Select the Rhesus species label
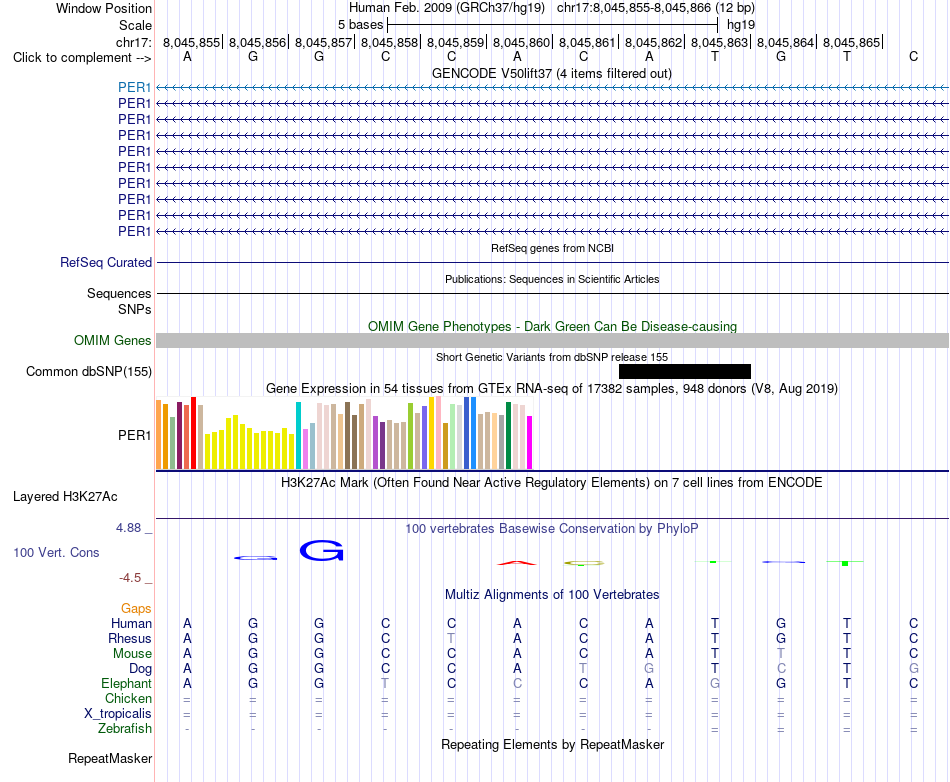 point(130,638)
